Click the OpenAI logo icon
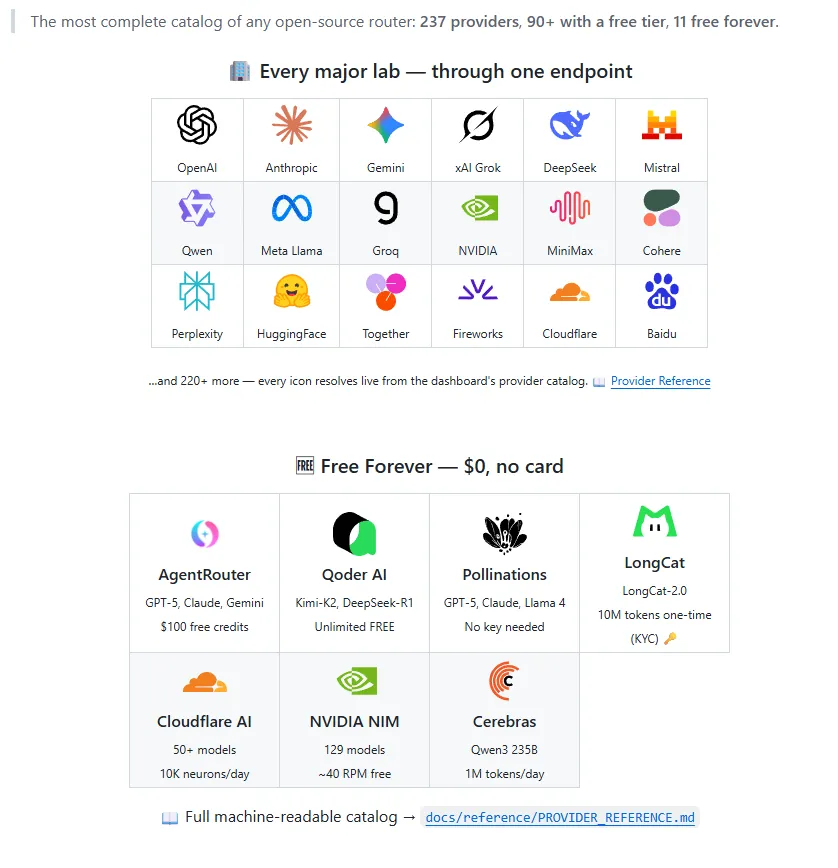Screen dimensions: 838x868 coord(196,125)
